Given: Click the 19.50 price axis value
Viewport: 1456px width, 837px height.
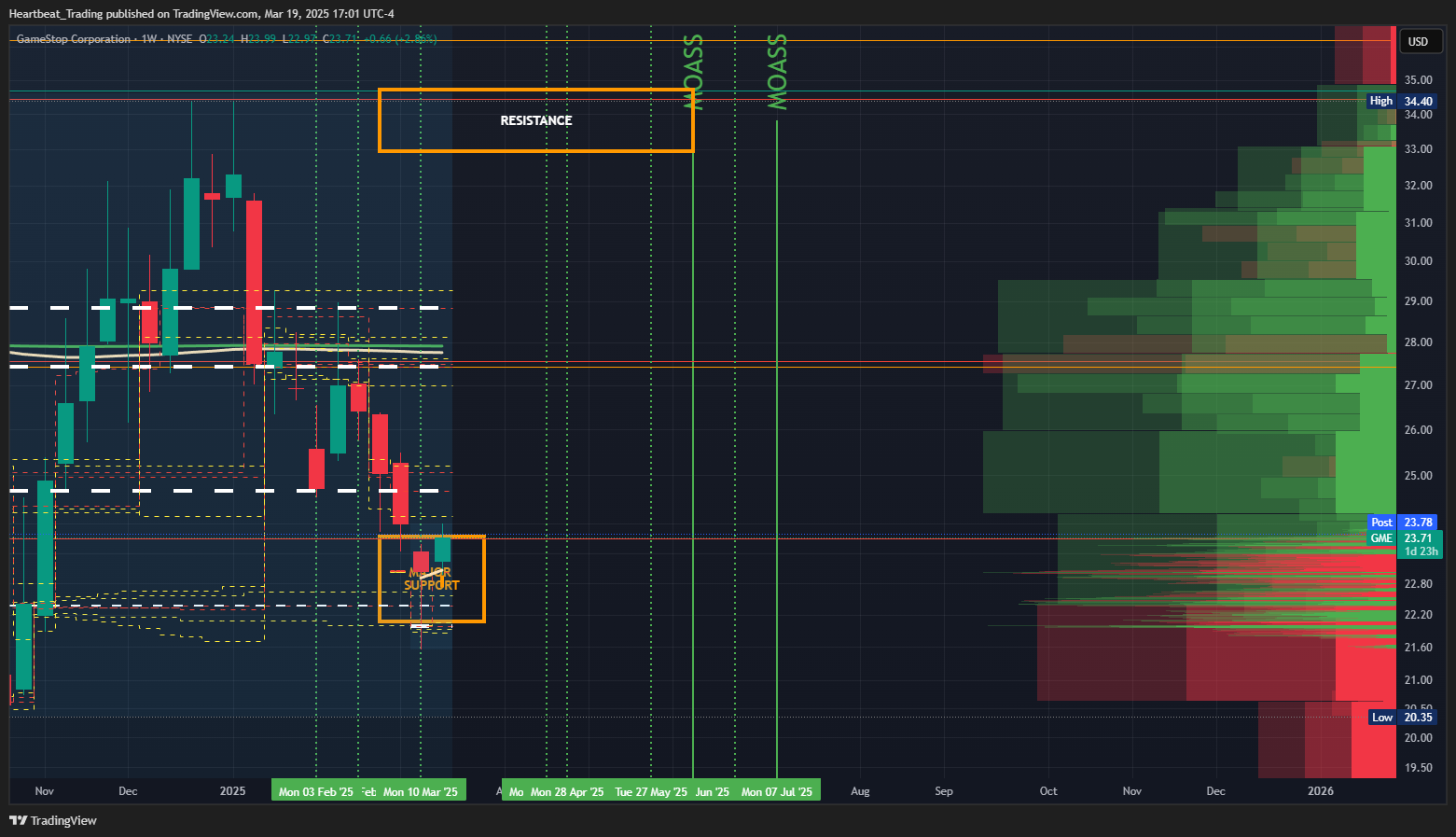Looking at the screenshot, I should pyautogui.click(x=1418, y=768).
